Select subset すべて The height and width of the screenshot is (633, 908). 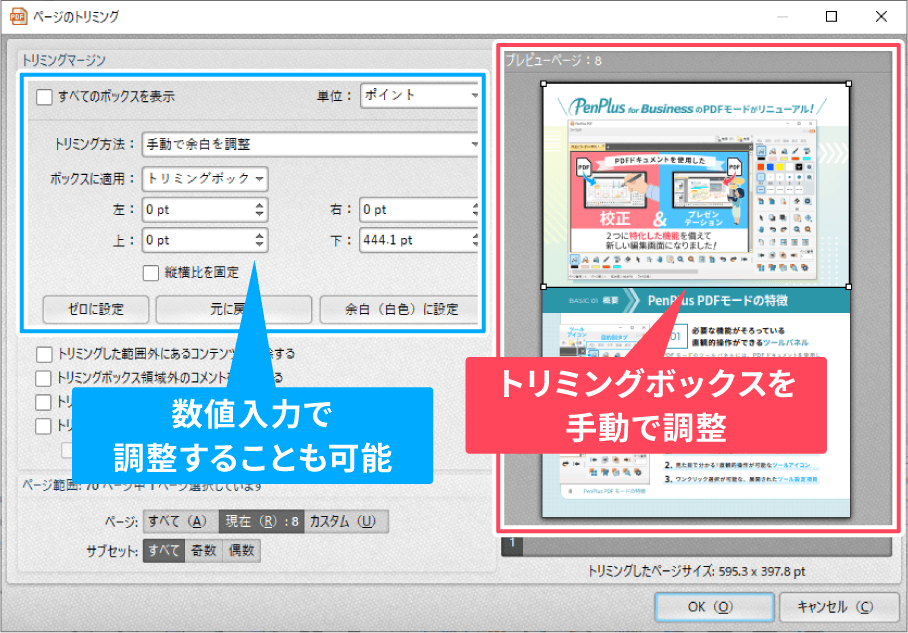164,551
